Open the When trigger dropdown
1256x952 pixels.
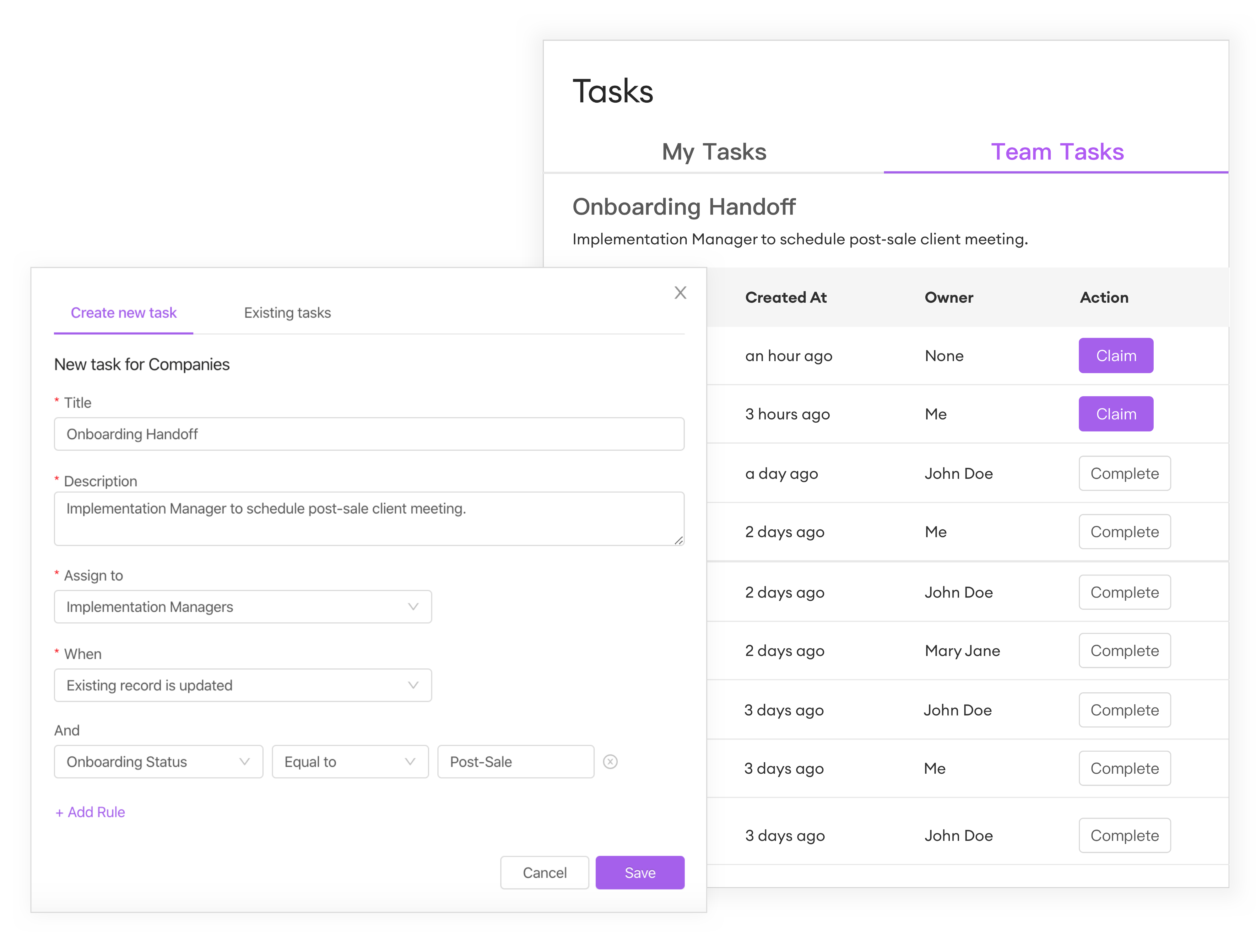[x=243, y=685]
